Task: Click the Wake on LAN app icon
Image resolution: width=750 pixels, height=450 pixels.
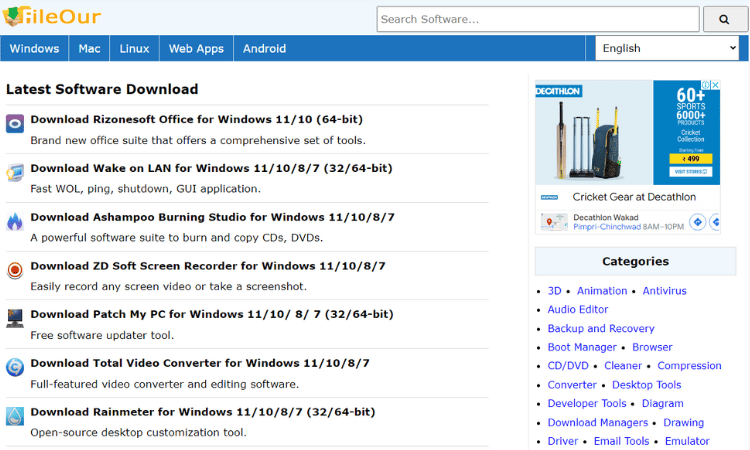Action: [15, 173]
